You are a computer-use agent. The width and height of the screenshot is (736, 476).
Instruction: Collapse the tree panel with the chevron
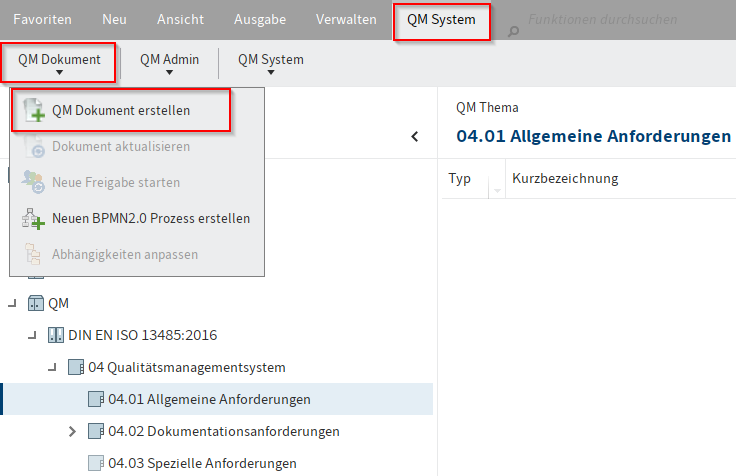[x=415, y=137]
